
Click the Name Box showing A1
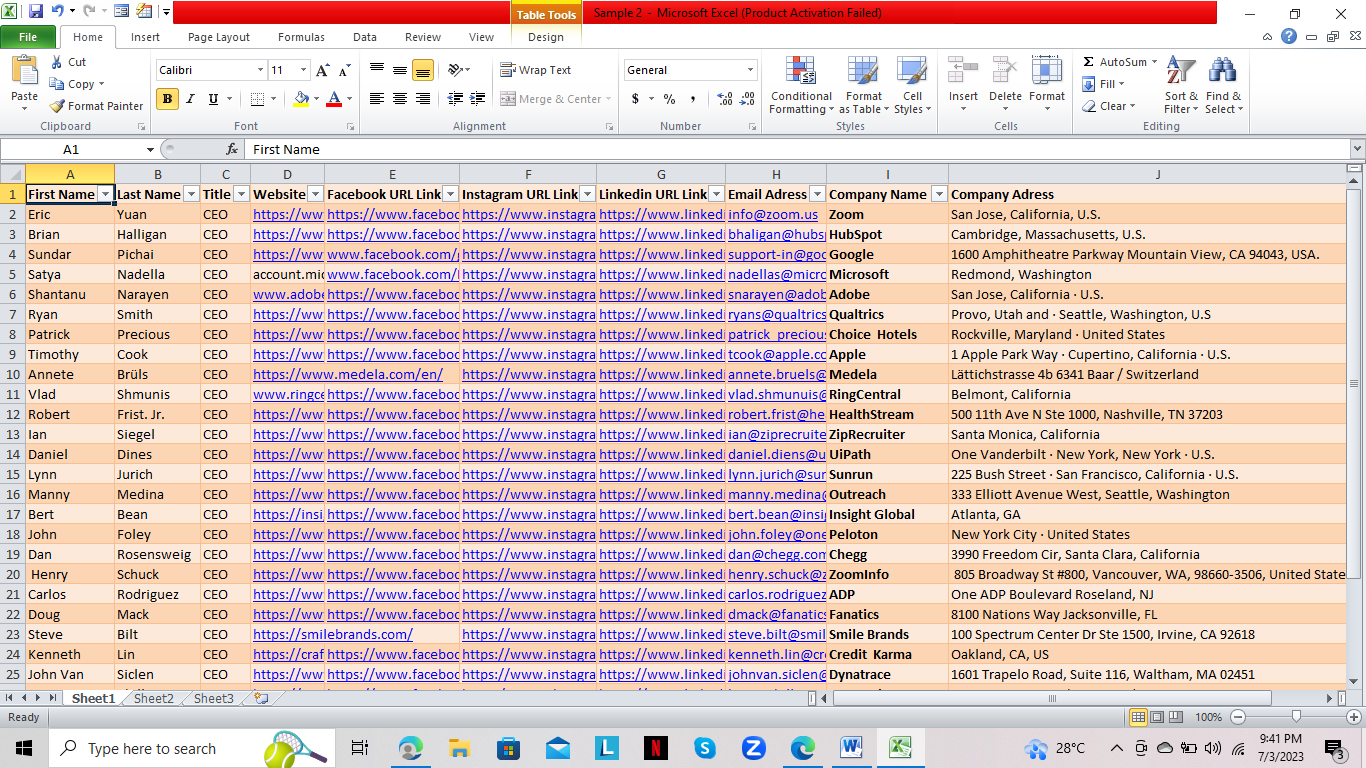pos(71,149)
